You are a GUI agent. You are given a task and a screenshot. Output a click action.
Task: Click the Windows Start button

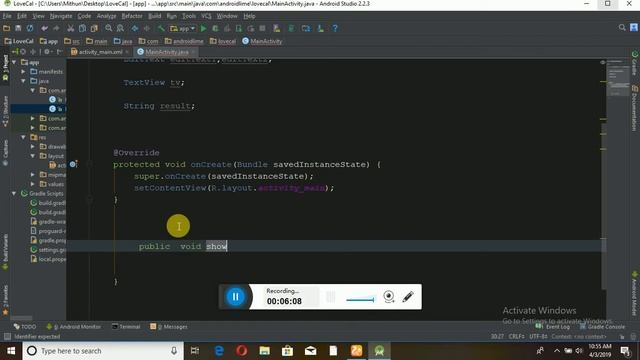[x=11, y=351]
